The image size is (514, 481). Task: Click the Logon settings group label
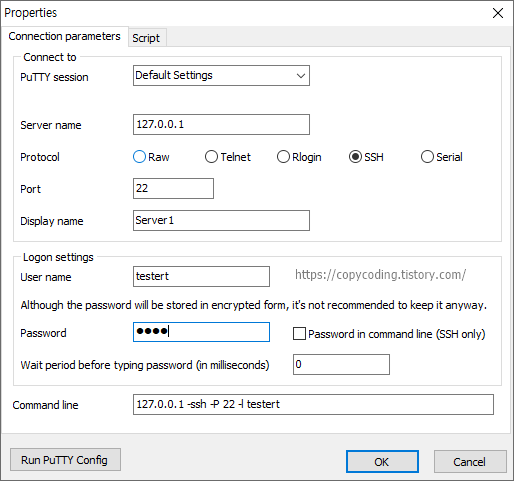click(x=58, y=257)
